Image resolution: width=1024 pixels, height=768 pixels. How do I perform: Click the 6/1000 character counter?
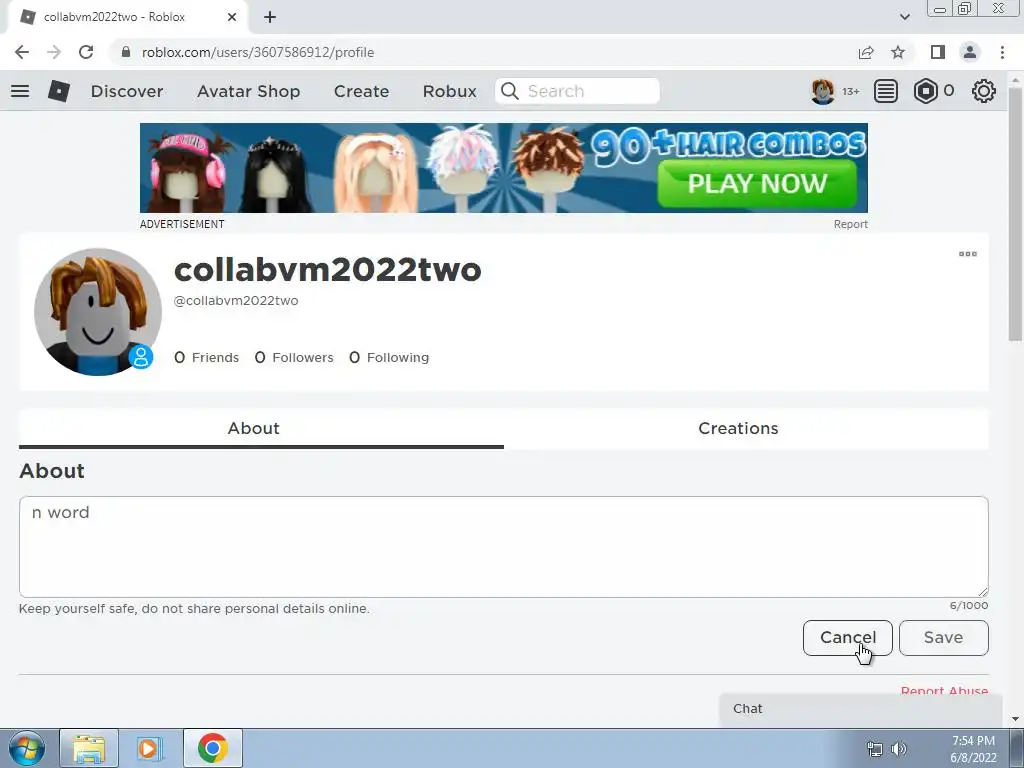(x=968, y=605)
